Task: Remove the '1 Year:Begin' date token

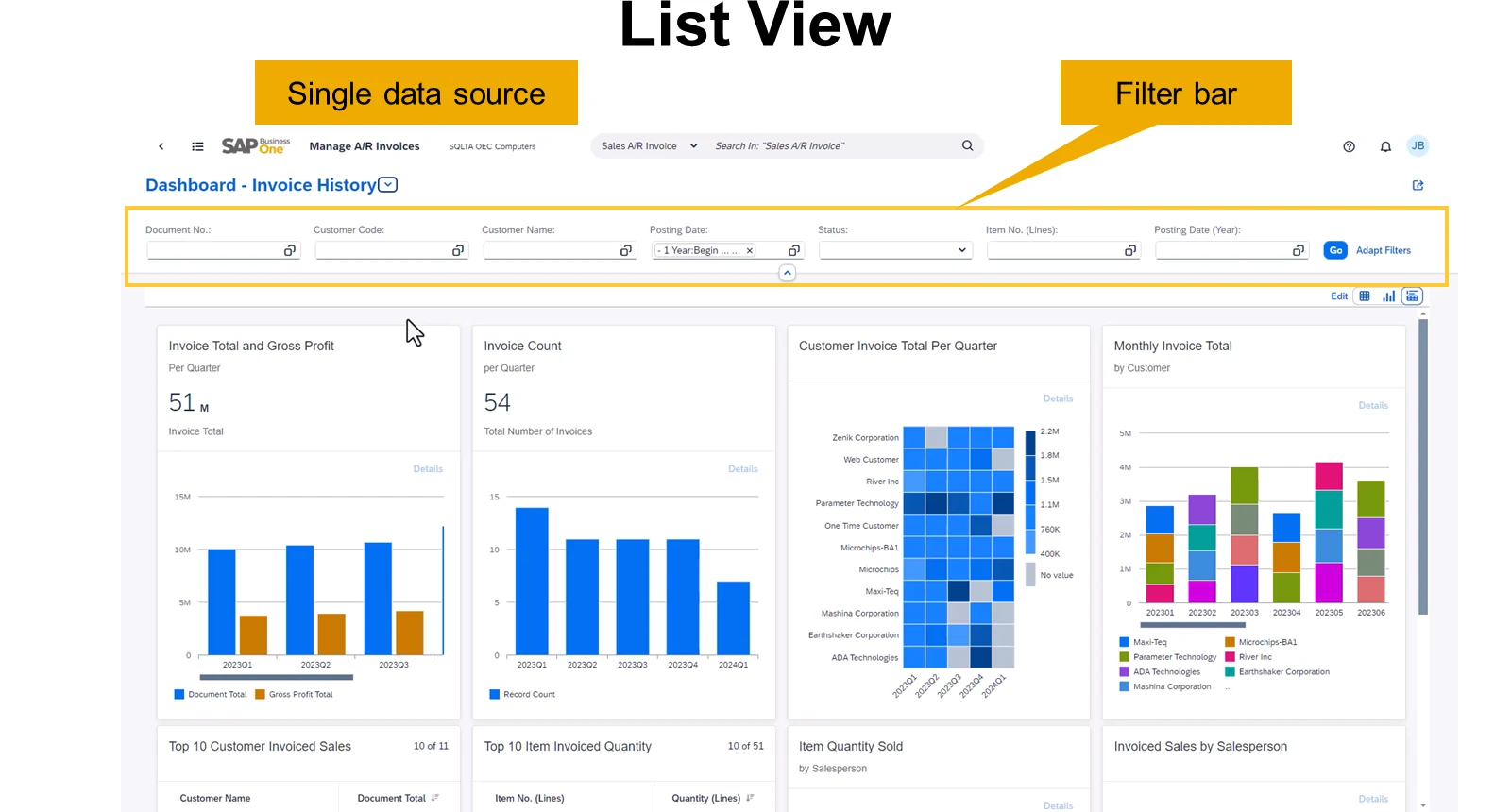Action: coord(749,250)
